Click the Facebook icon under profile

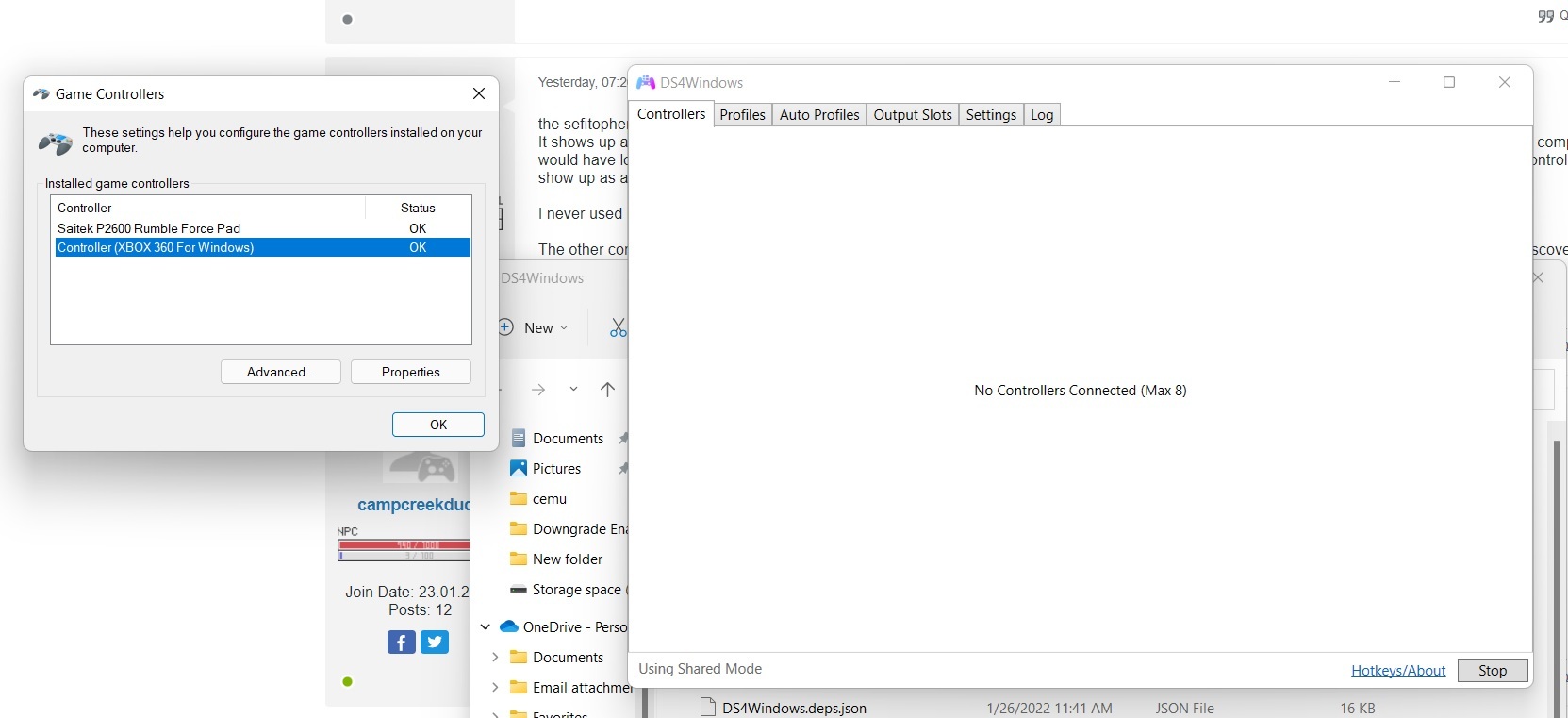point(401,643)
